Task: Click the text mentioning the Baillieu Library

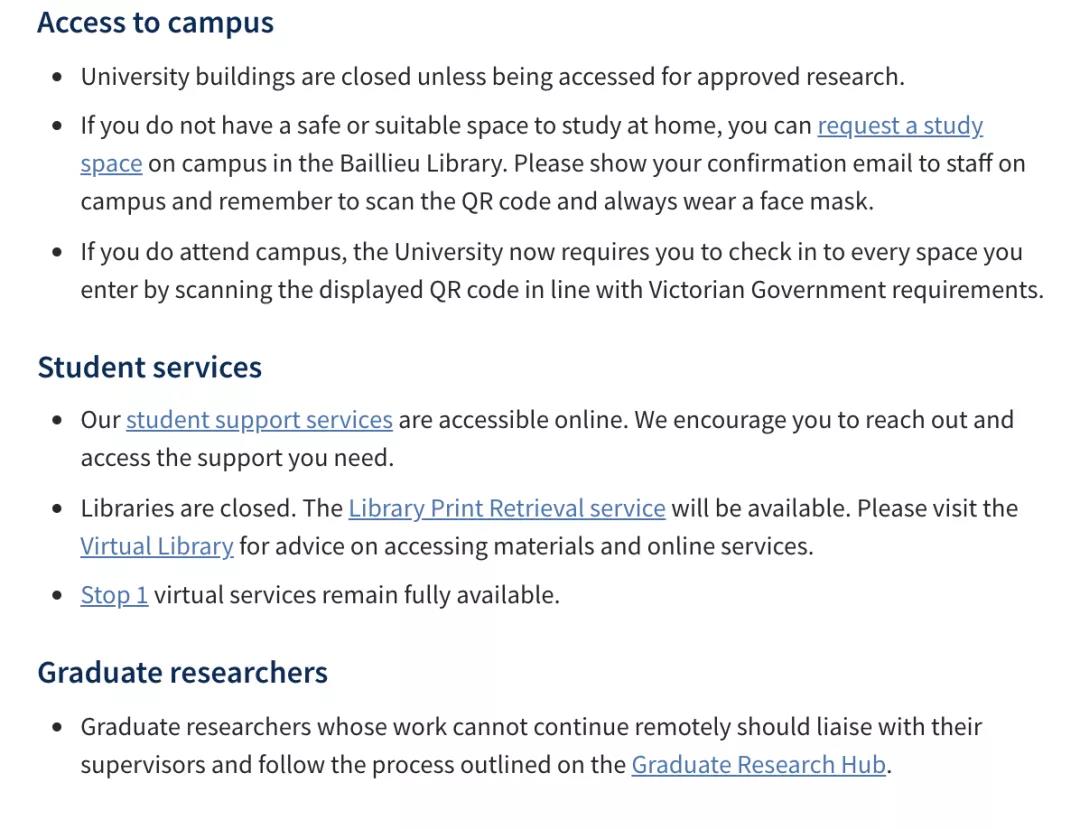Action: coord(327,164)
